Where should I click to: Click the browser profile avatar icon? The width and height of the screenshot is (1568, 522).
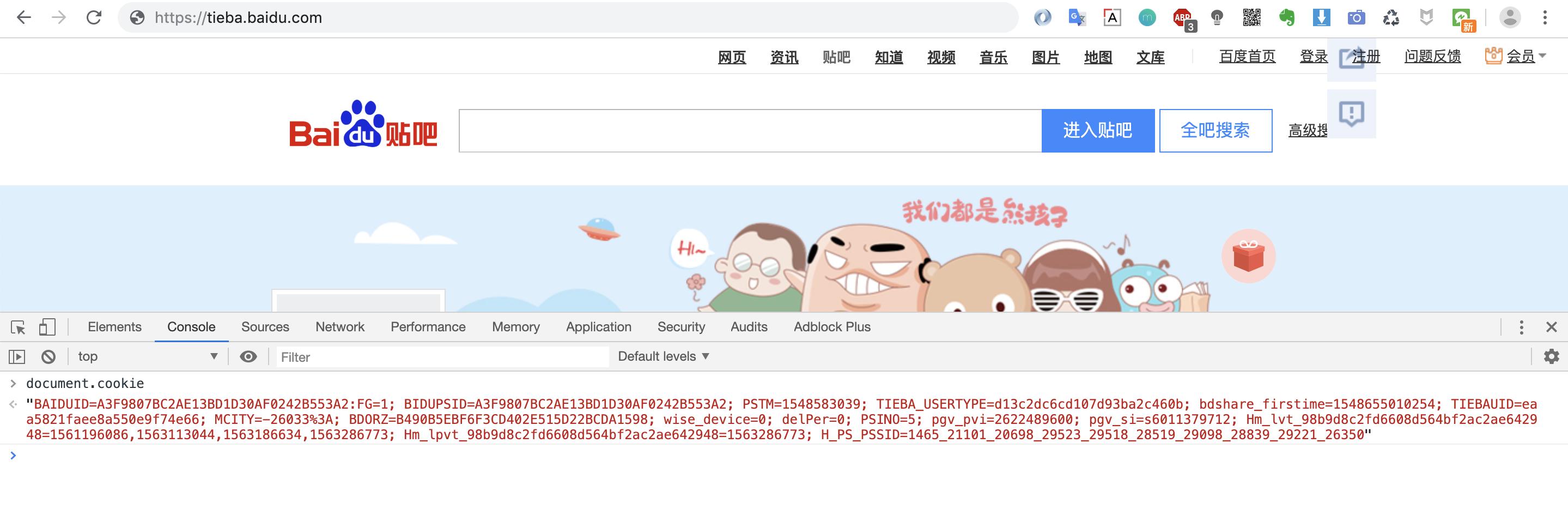tap(1509, 17)
